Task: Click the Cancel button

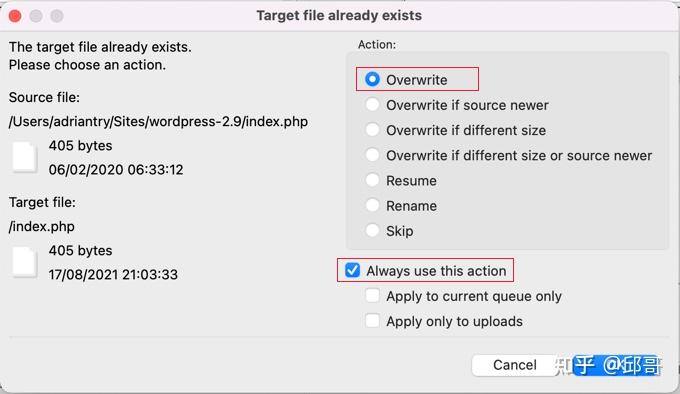Action: click(x=515, y=365)
